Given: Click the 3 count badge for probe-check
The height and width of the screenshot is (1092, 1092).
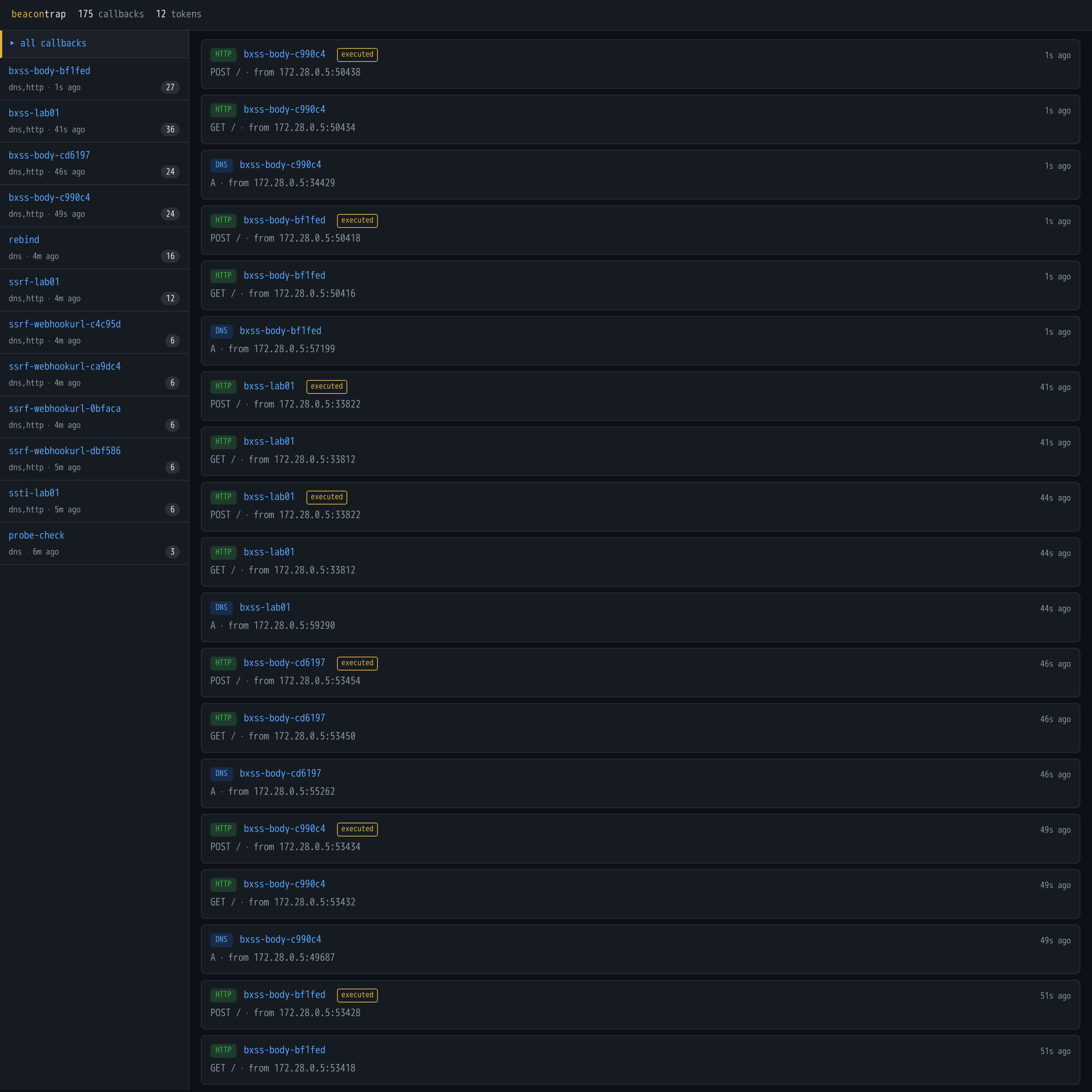Looking at the screenshot, I should tap(173, 552).
